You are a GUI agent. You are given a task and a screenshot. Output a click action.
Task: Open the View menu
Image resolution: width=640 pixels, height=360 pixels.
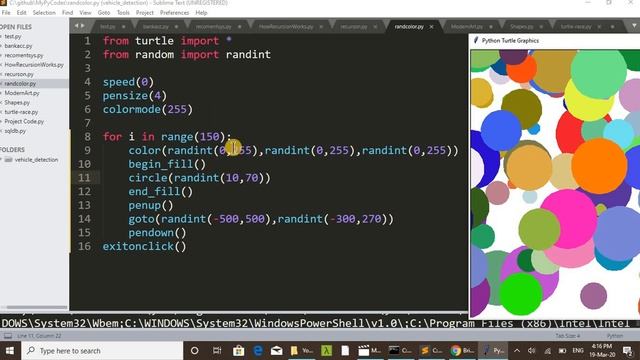click(x=85, y=13)
